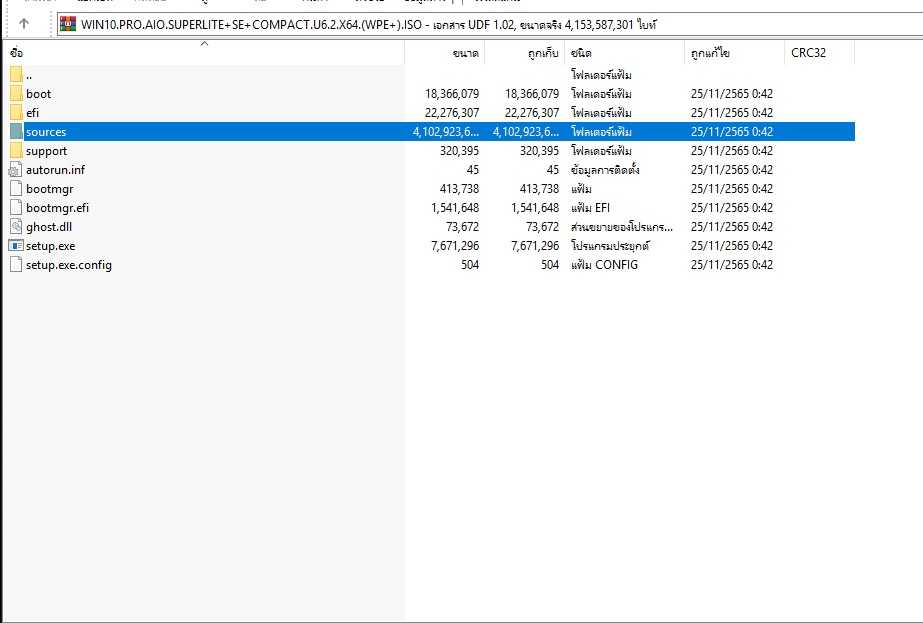Click the 'sources' folder name

pos(46,132)
